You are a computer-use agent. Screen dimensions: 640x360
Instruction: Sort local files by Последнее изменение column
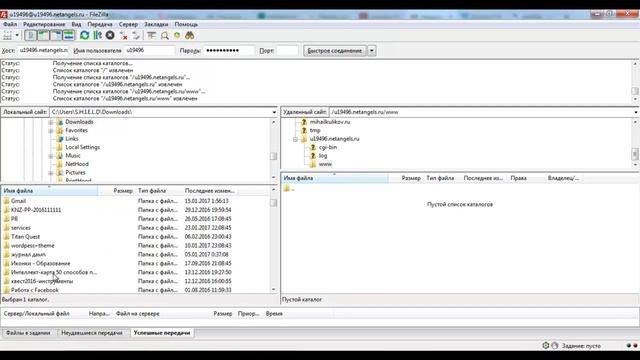click(210, 191)
